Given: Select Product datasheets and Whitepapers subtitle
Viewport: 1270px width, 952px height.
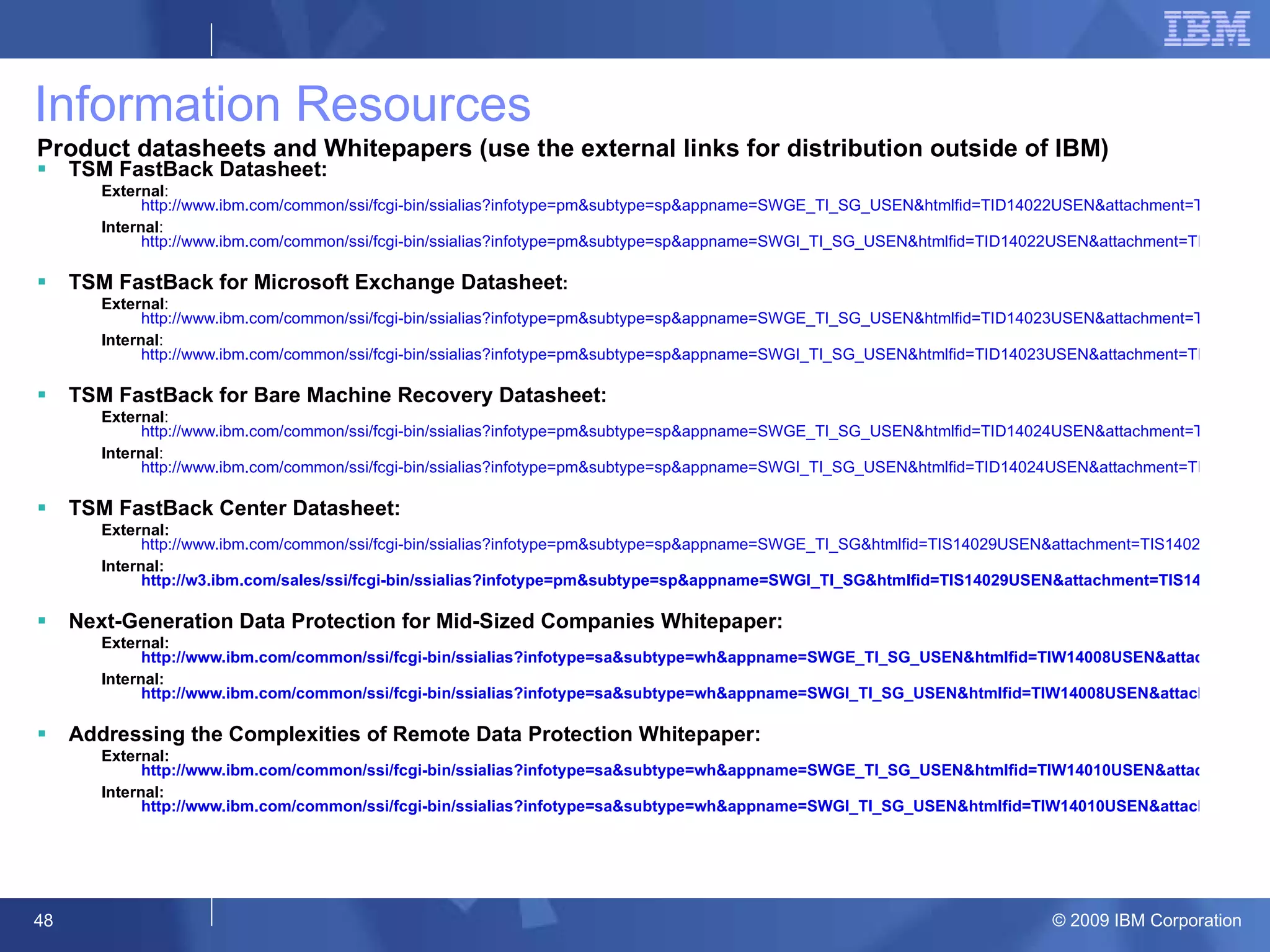Looking at the screenshot, I should pyautogui.click(x=572, y=148).
